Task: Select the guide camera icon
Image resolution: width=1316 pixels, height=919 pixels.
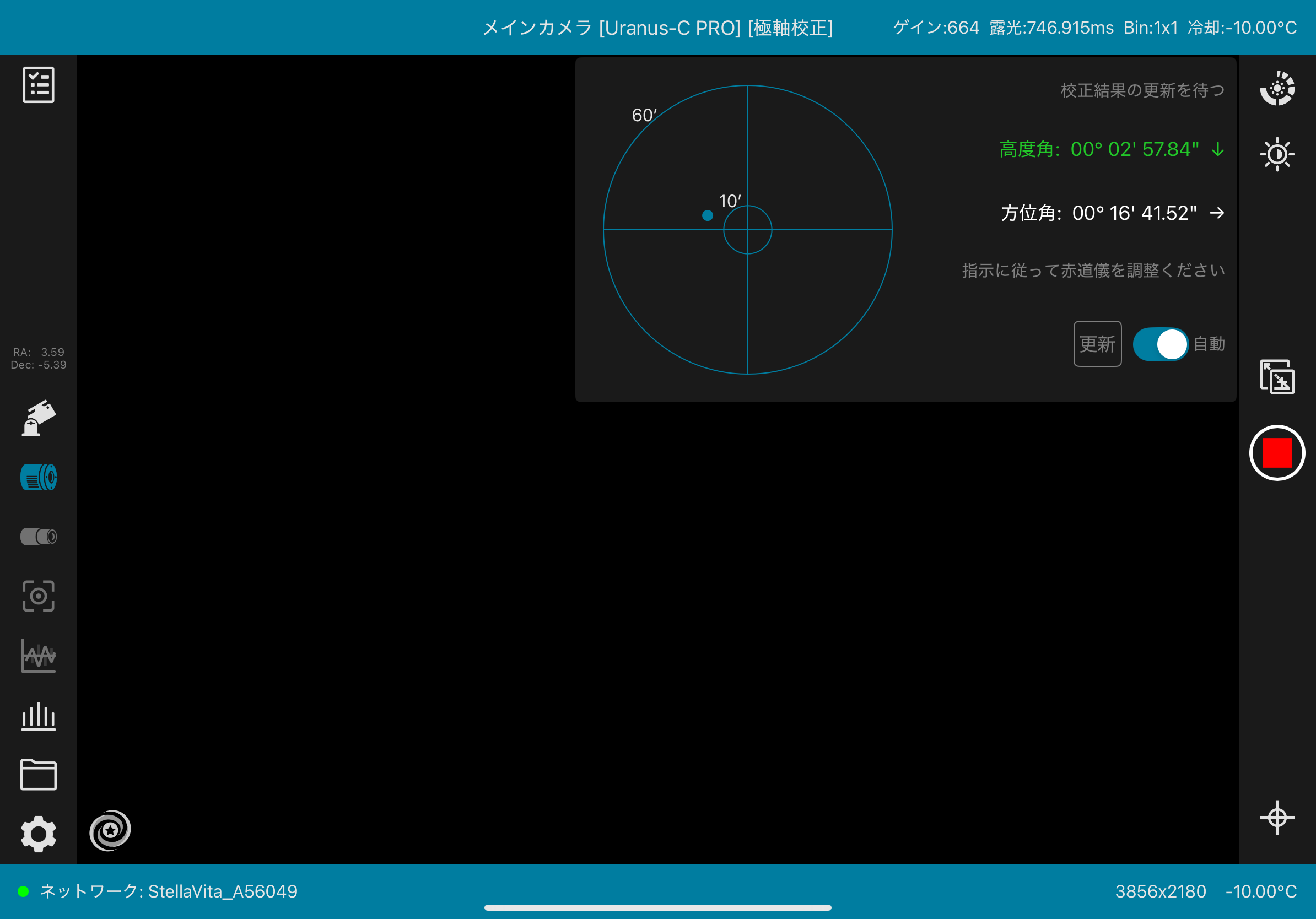Action: [x=39, y=537]
